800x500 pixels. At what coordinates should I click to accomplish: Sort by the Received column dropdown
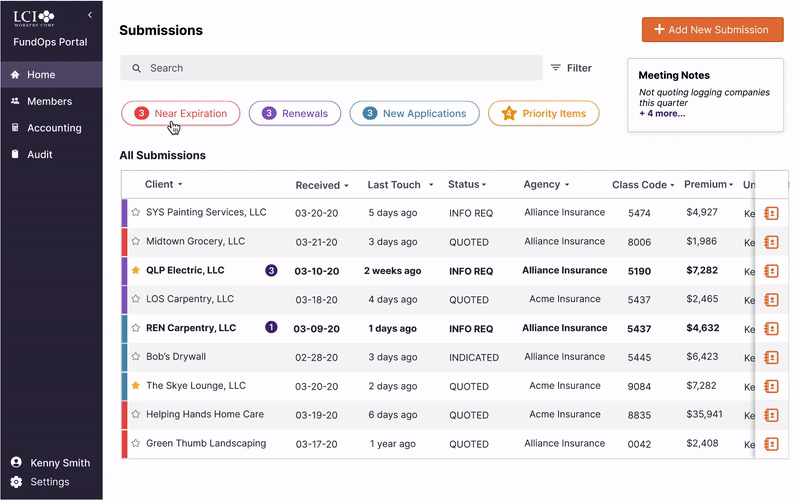pos(346,186)
